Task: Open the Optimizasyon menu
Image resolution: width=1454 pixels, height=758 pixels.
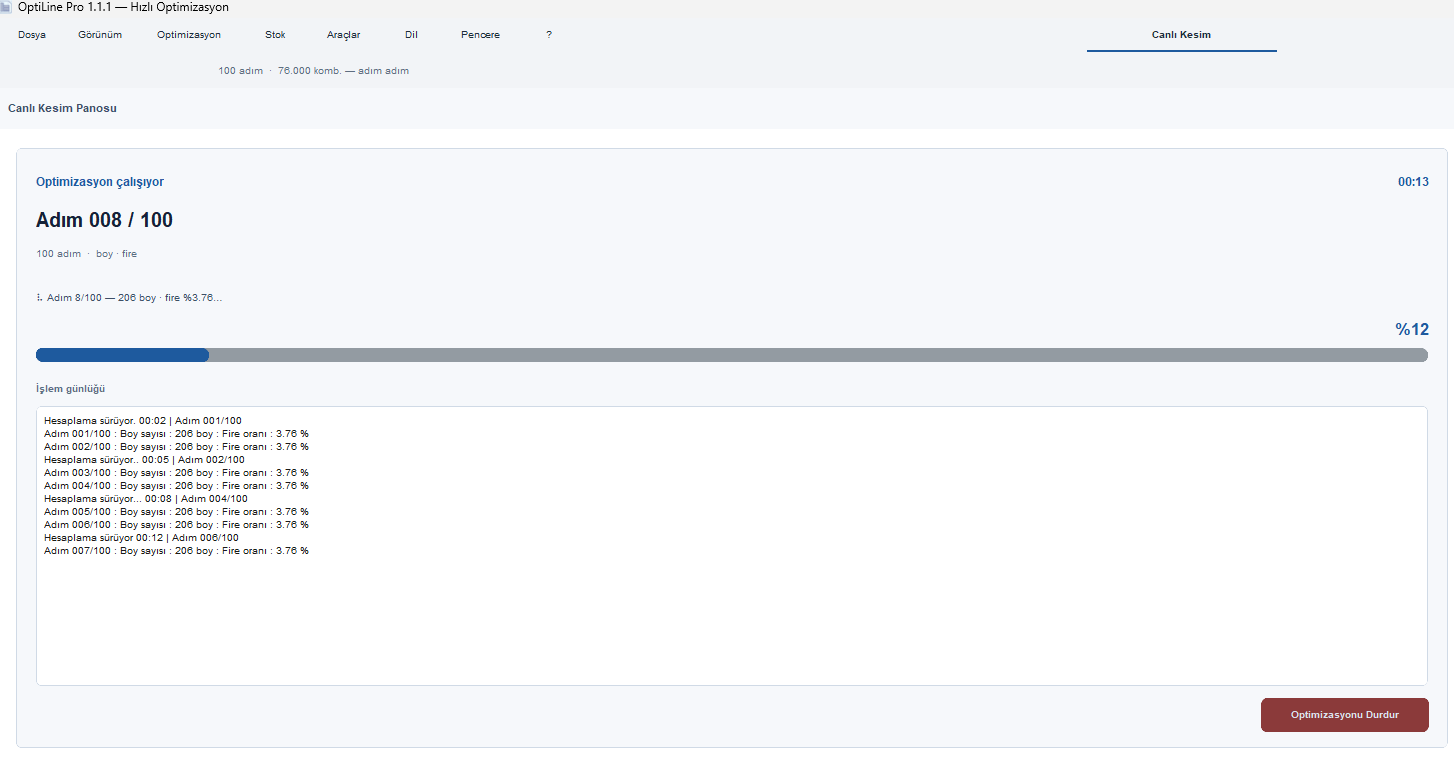Action: tap(189, 35)
